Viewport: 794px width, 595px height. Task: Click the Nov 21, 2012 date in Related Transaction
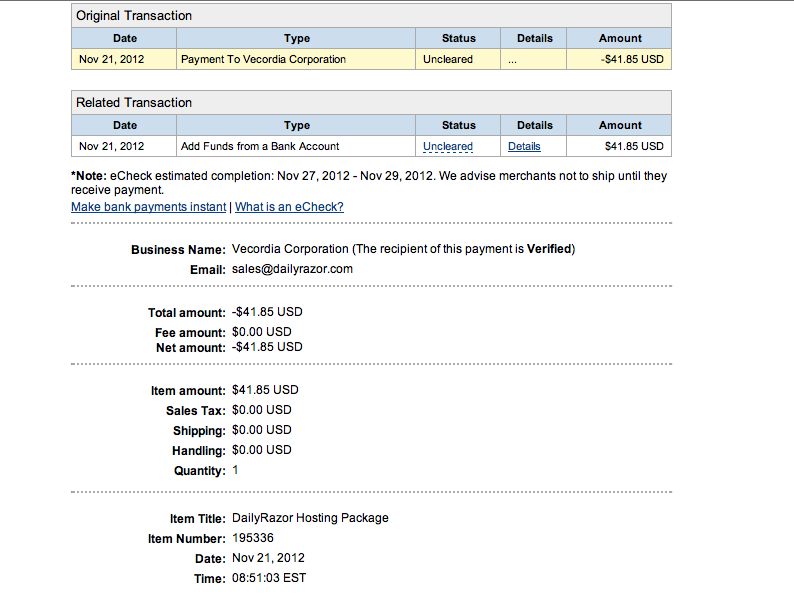click(111, 146)
